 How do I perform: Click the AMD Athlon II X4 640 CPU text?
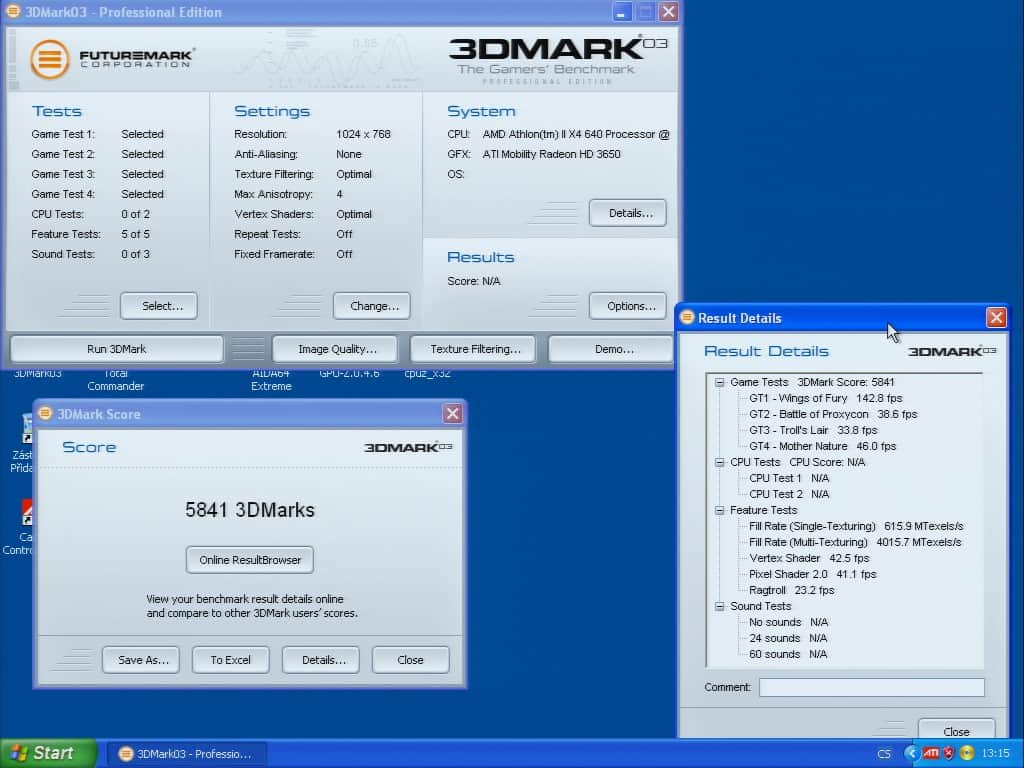[x=576, y=134]
